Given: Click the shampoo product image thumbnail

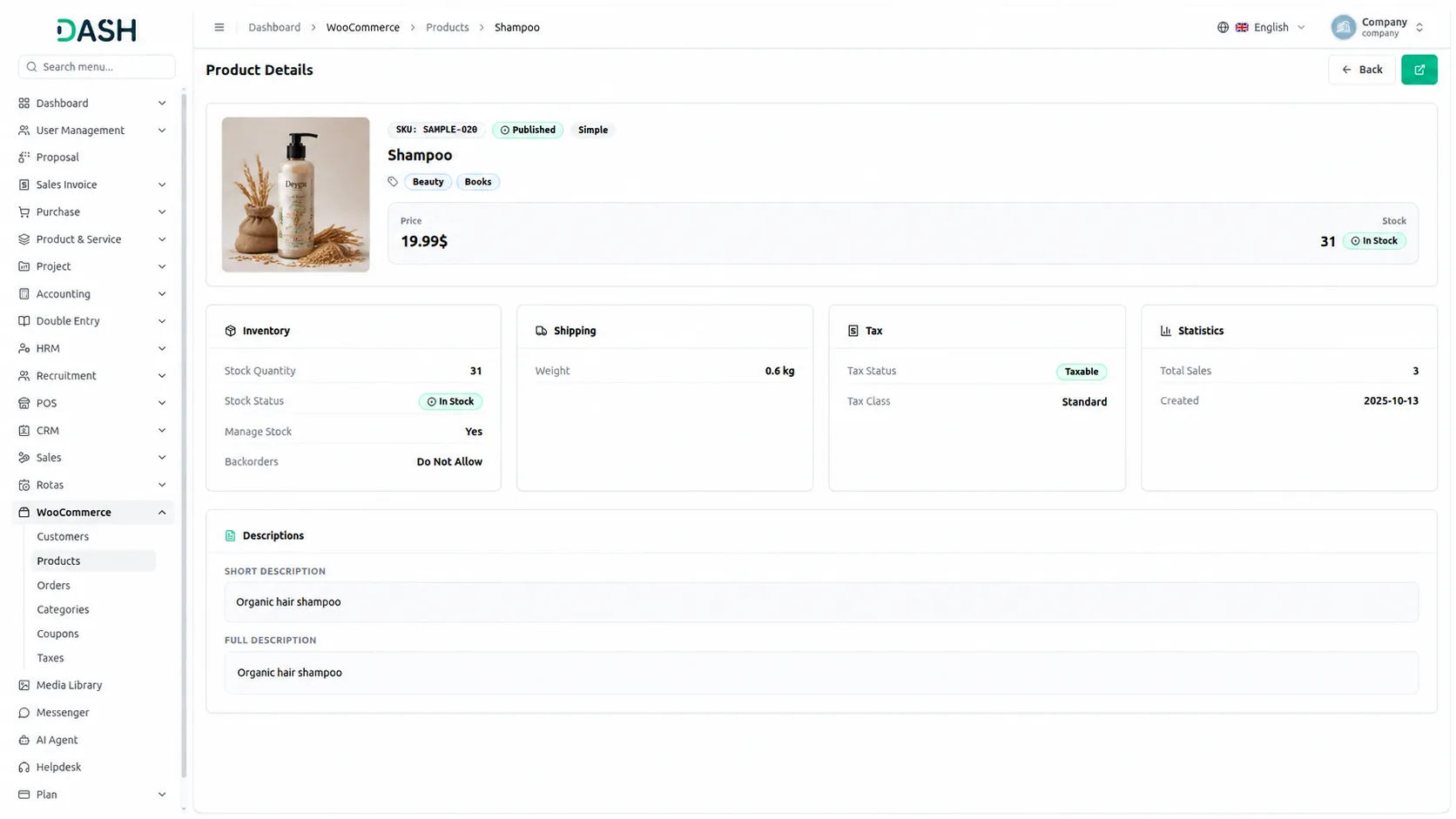Looking at the screenshot, I should (x=295, y=195).
